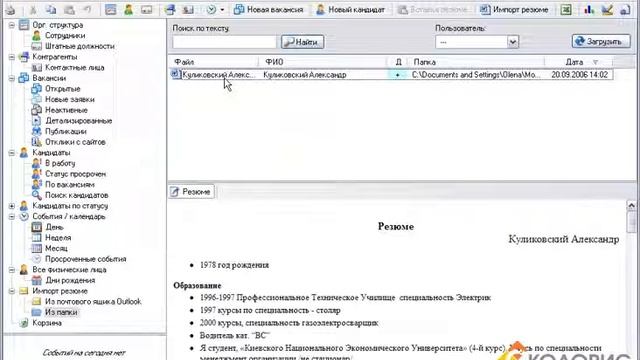Click the Новая вакансия button
This screenshot has height=360, width=640.
(x=269, y=9)
